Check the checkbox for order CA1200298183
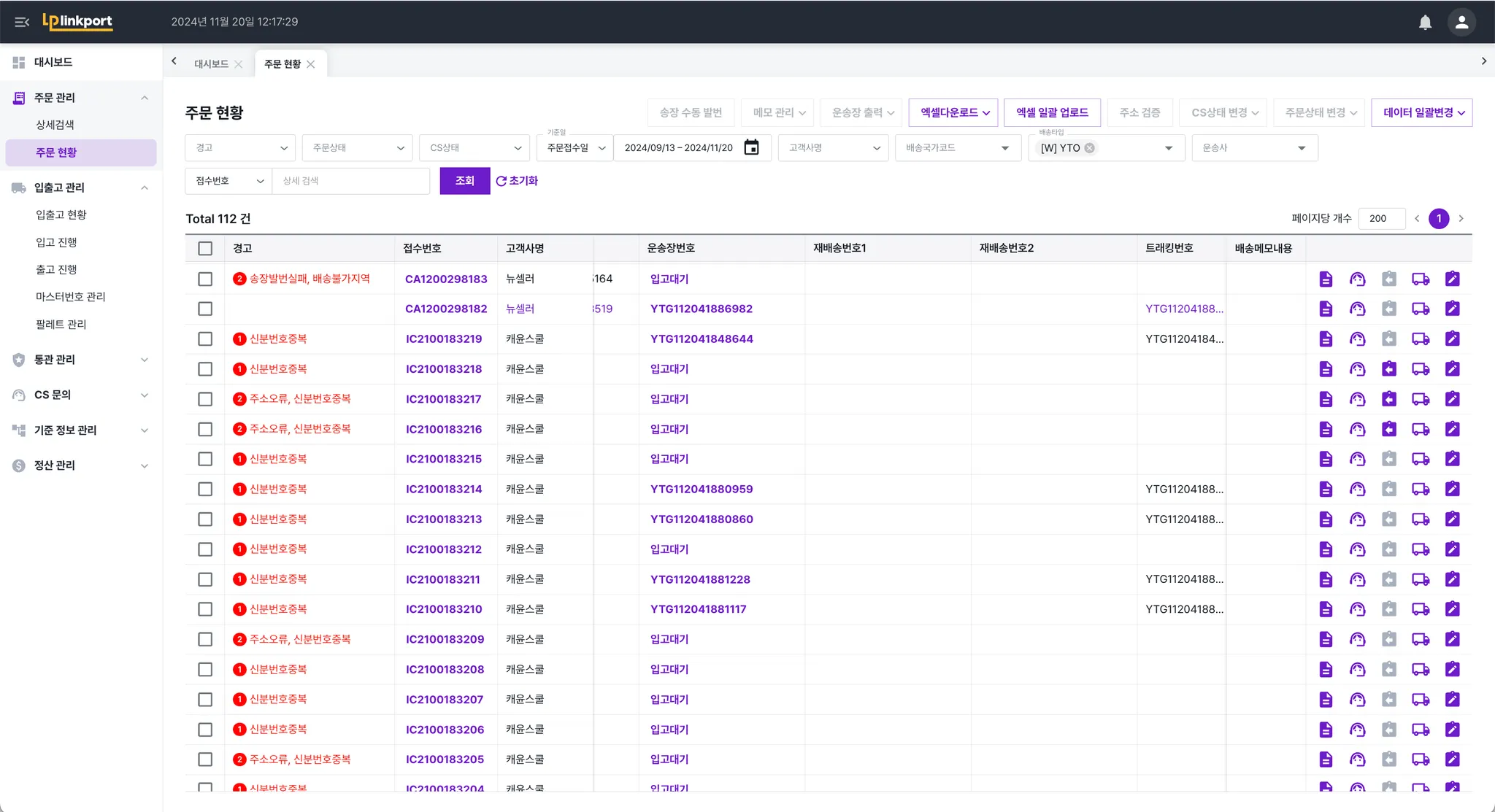The width and height of the screenshot is (1495, 812). click(205, 279)
